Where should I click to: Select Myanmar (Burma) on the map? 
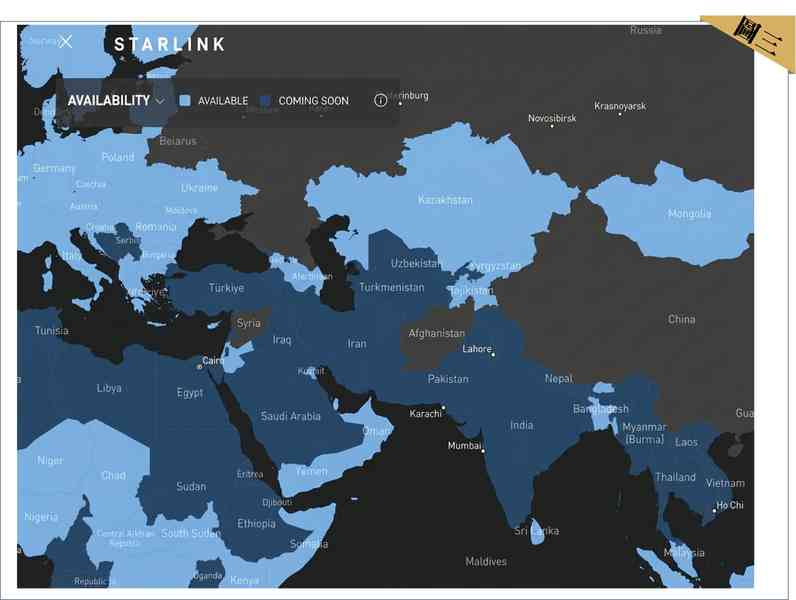(x=644, y=433)
